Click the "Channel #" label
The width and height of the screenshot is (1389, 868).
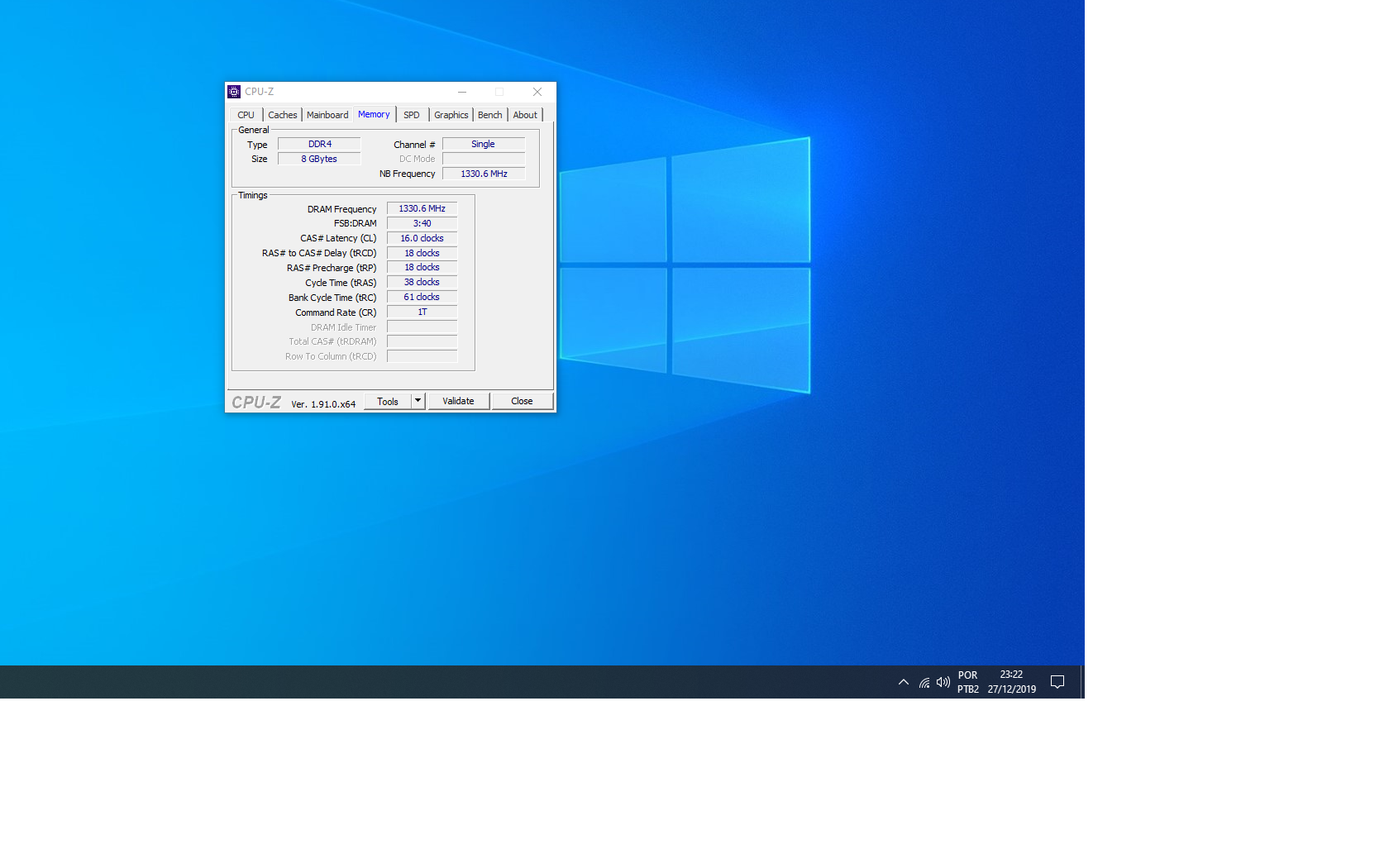414,145
